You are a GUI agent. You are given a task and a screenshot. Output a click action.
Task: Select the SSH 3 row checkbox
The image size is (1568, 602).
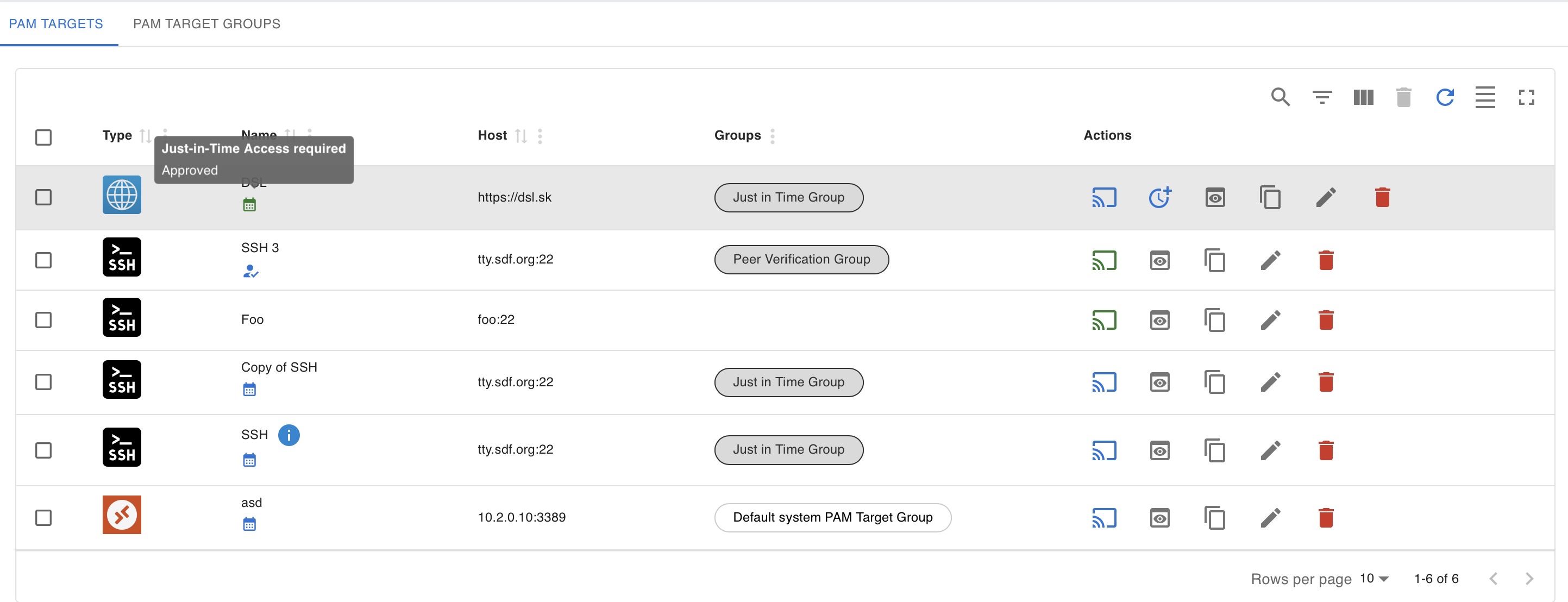(43, 260)
